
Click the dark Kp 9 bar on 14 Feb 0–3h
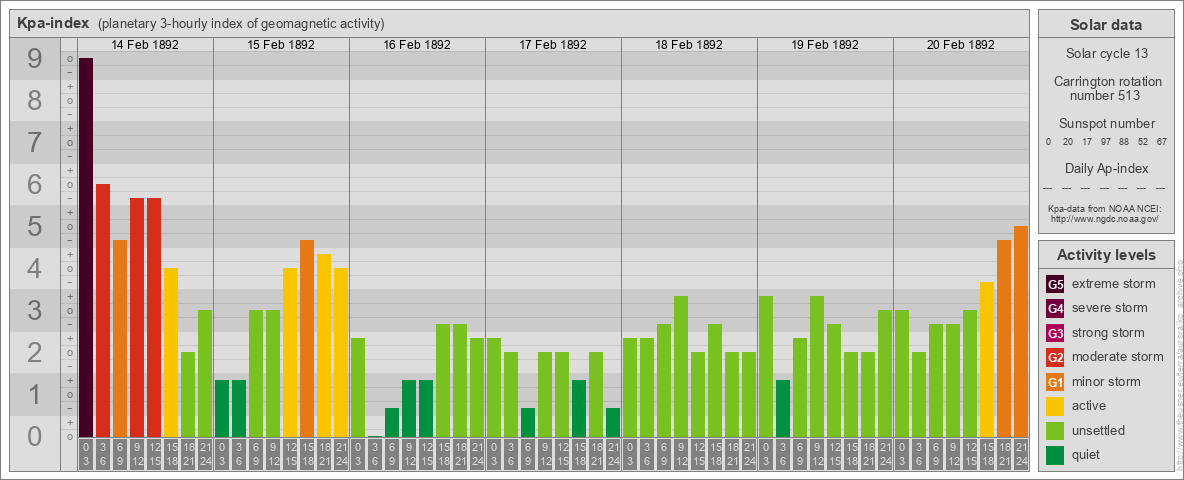tap(86, 247)
